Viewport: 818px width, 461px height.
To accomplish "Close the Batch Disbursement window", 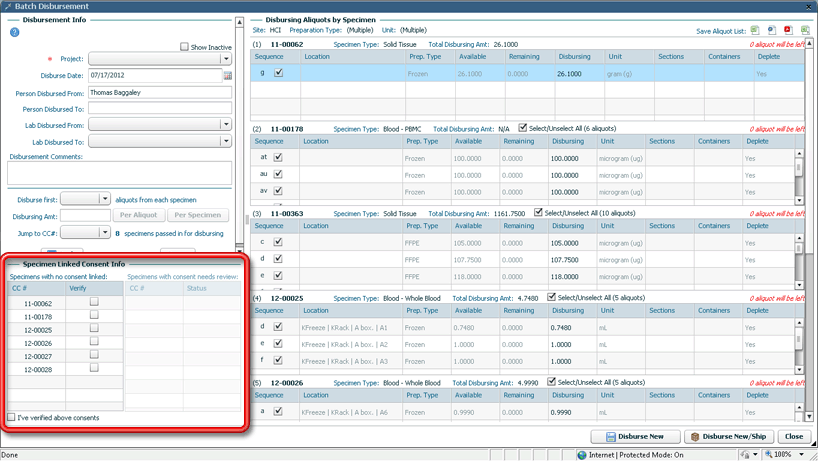I will coord(810,6).
